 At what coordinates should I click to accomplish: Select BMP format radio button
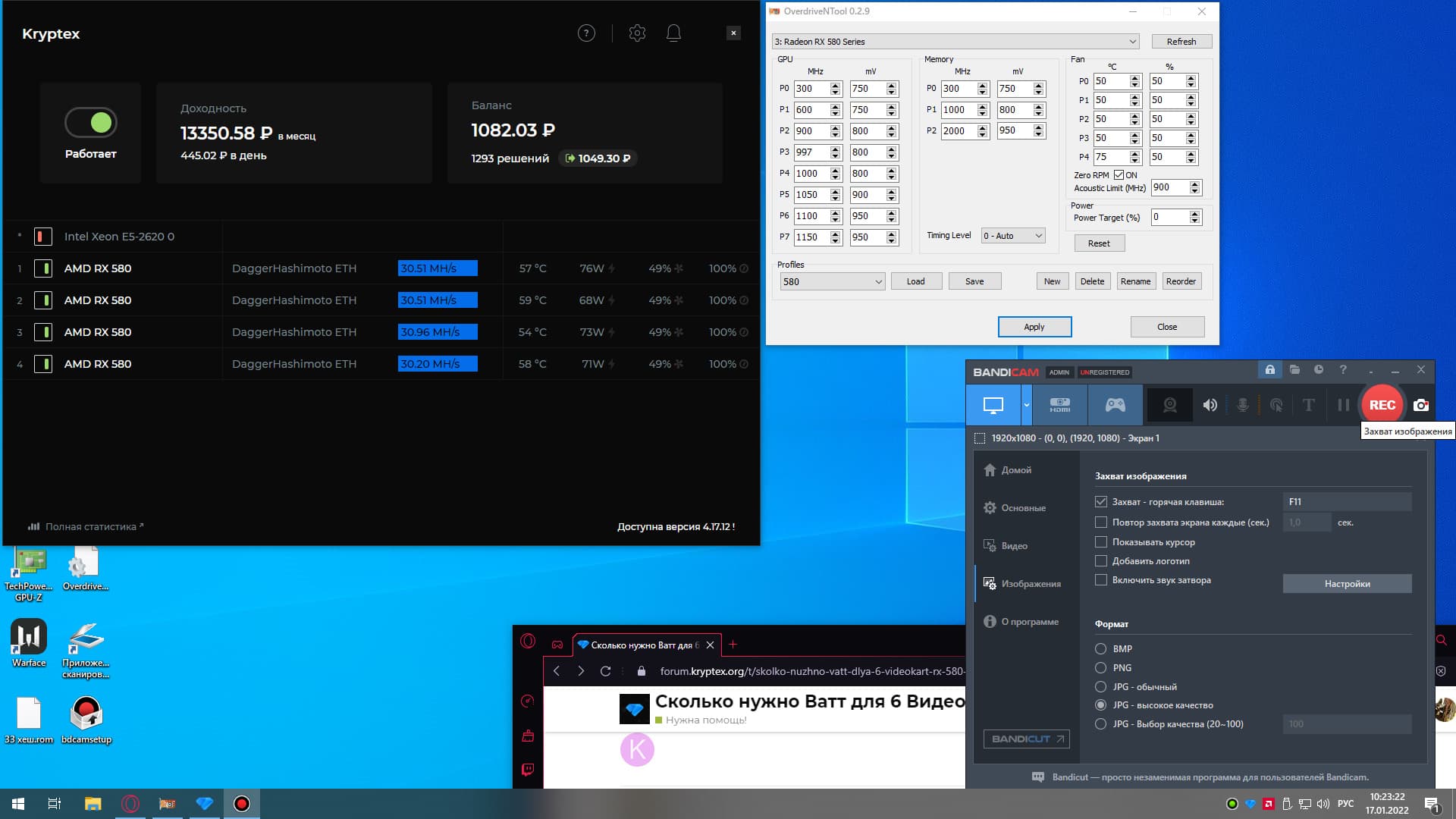click(x=1101, y=649)
